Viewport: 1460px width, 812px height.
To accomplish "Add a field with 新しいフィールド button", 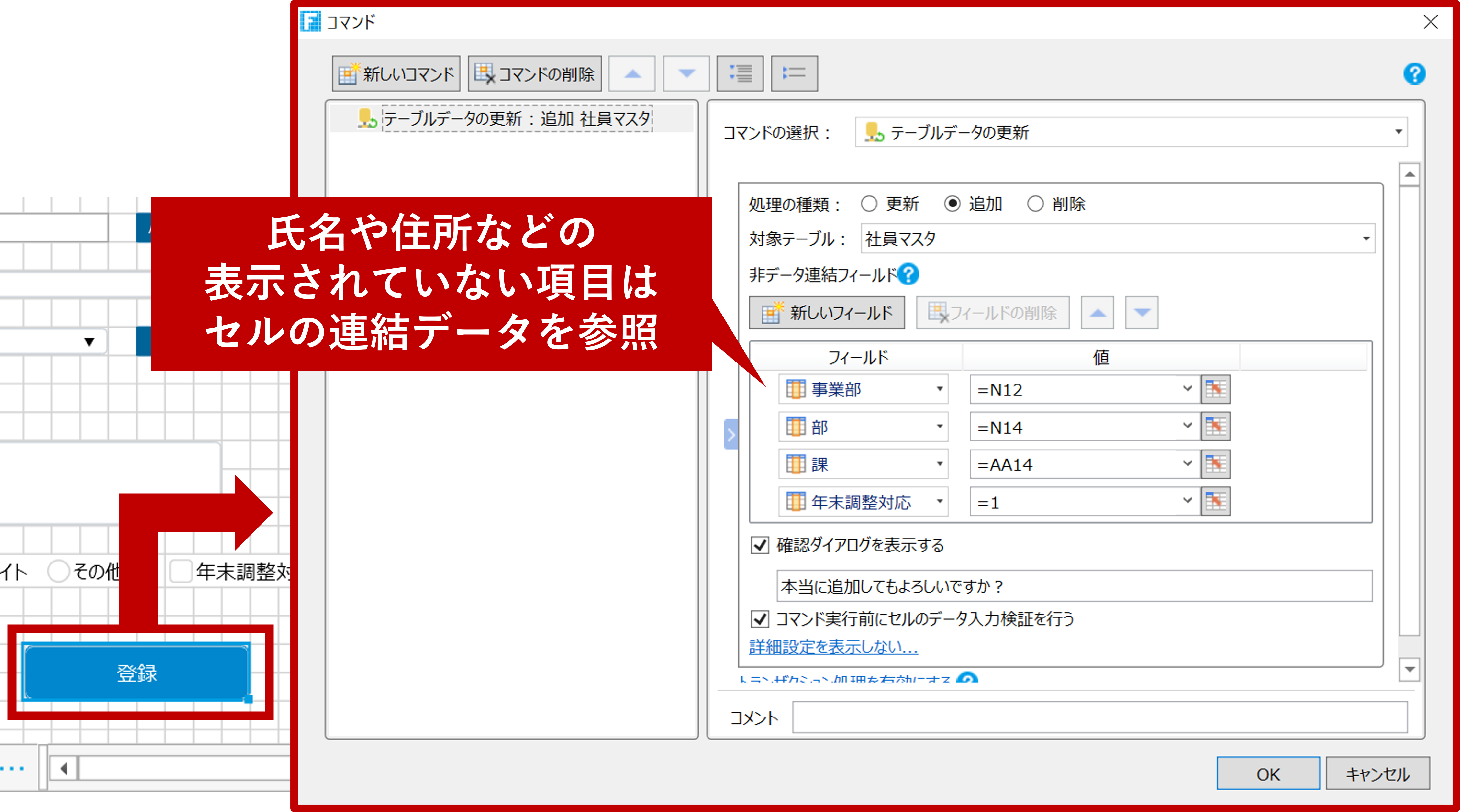I will coord(826,313).
